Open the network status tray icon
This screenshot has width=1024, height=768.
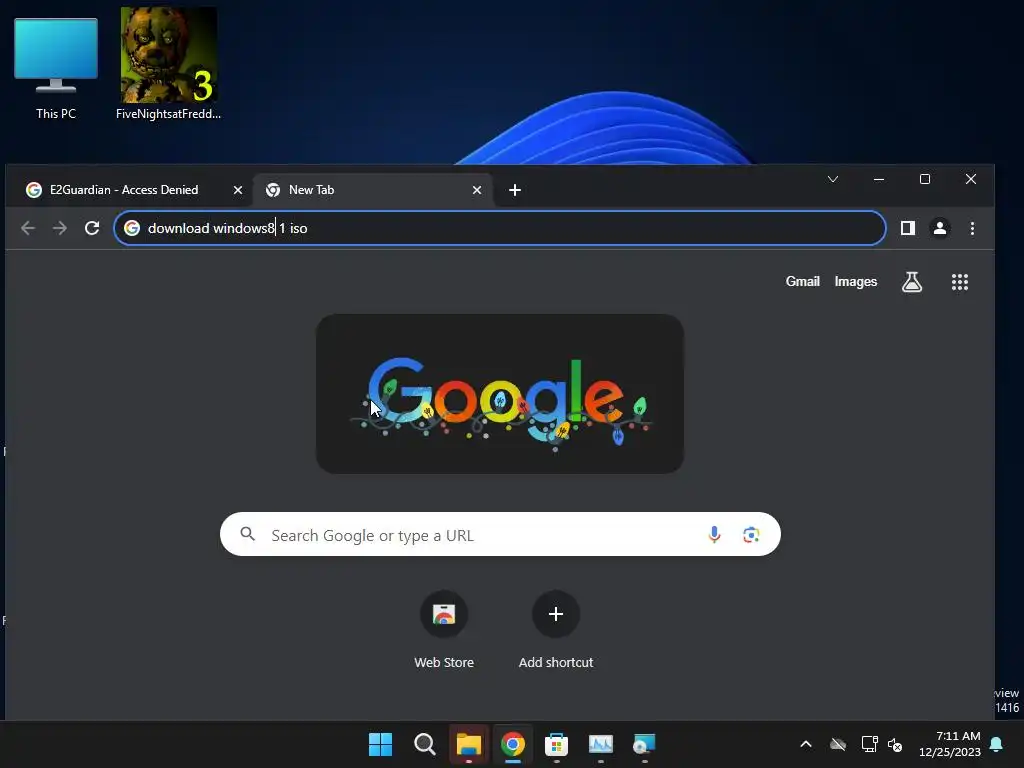click(x=869, y=744)
